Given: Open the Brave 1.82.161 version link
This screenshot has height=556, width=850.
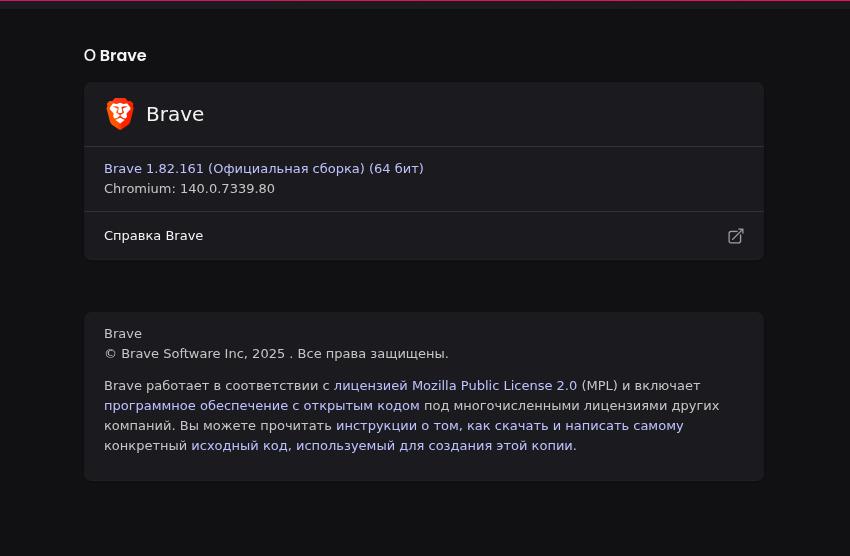Looking at the screenshot, I should [263, 168].
